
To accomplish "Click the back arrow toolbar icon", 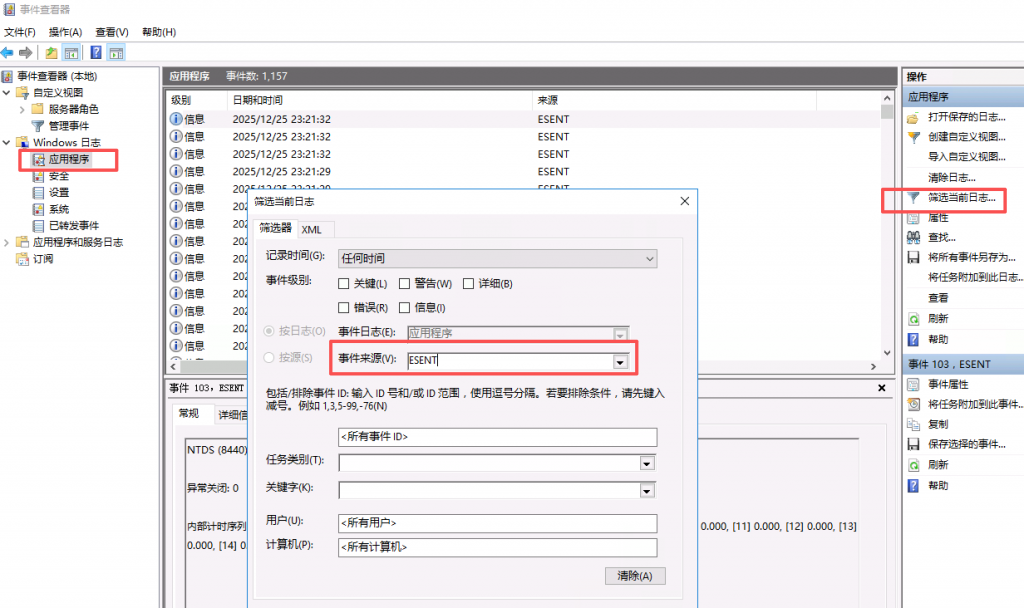I will pyautogui.click(x=8, y=53).
